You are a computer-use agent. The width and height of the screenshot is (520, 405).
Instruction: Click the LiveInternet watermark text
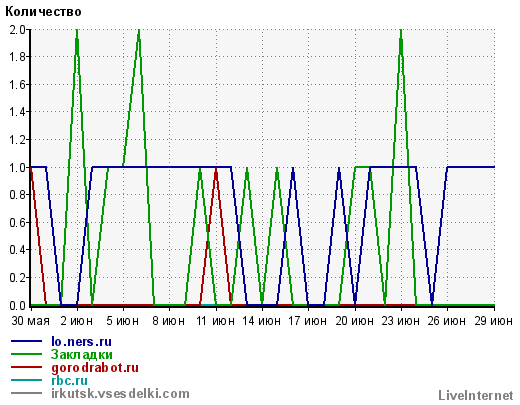[476, 395]
